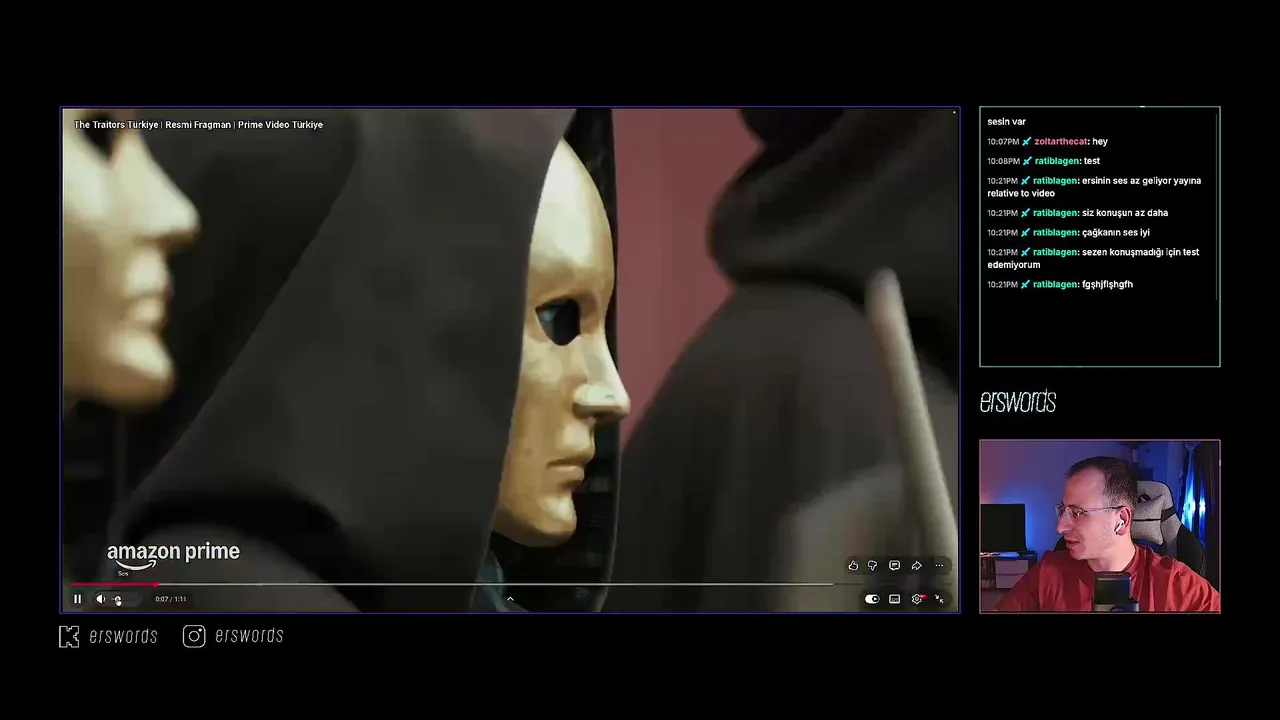Select message "siz konuşun az daha"
Screen dimensions: 1280x720
(x=1077, y=213)
